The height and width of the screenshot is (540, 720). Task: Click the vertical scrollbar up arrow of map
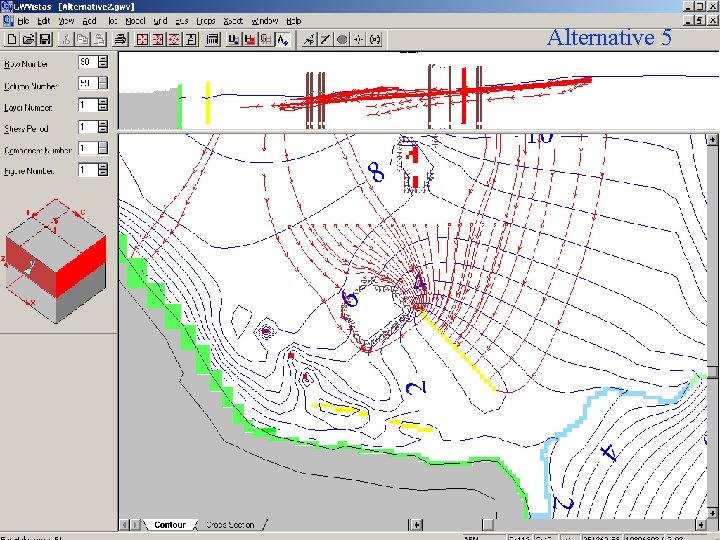coord(712,140)
